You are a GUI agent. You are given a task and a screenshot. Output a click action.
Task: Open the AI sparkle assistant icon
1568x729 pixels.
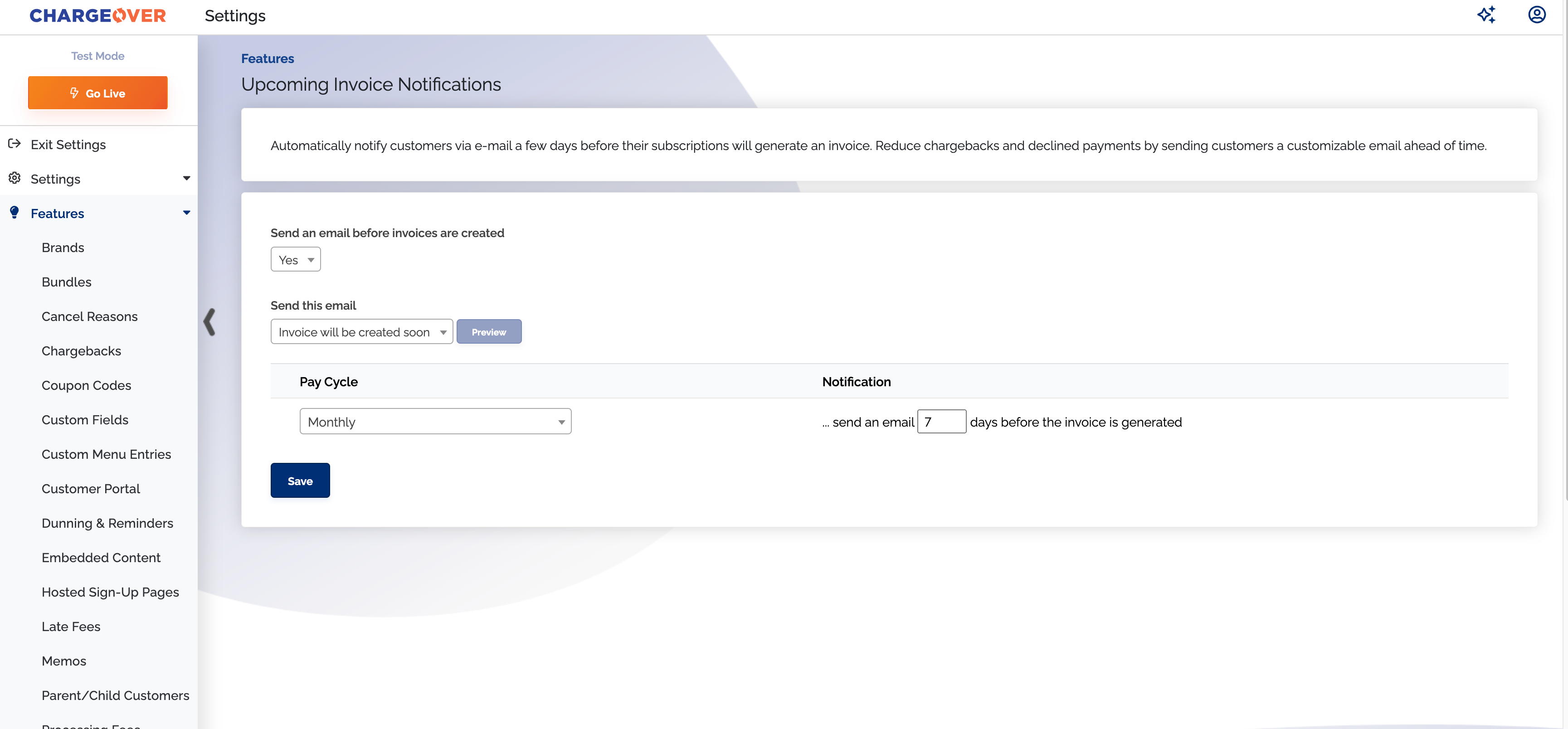click(x=1486, y=15)
